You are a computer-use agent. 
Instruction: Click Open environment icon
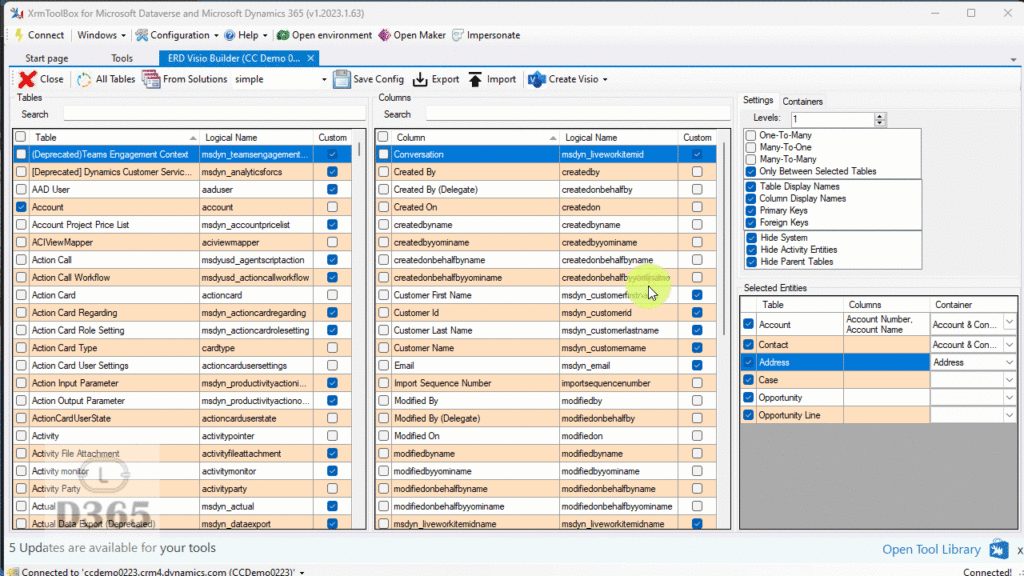pyautogui.click(x=283, y=35)
